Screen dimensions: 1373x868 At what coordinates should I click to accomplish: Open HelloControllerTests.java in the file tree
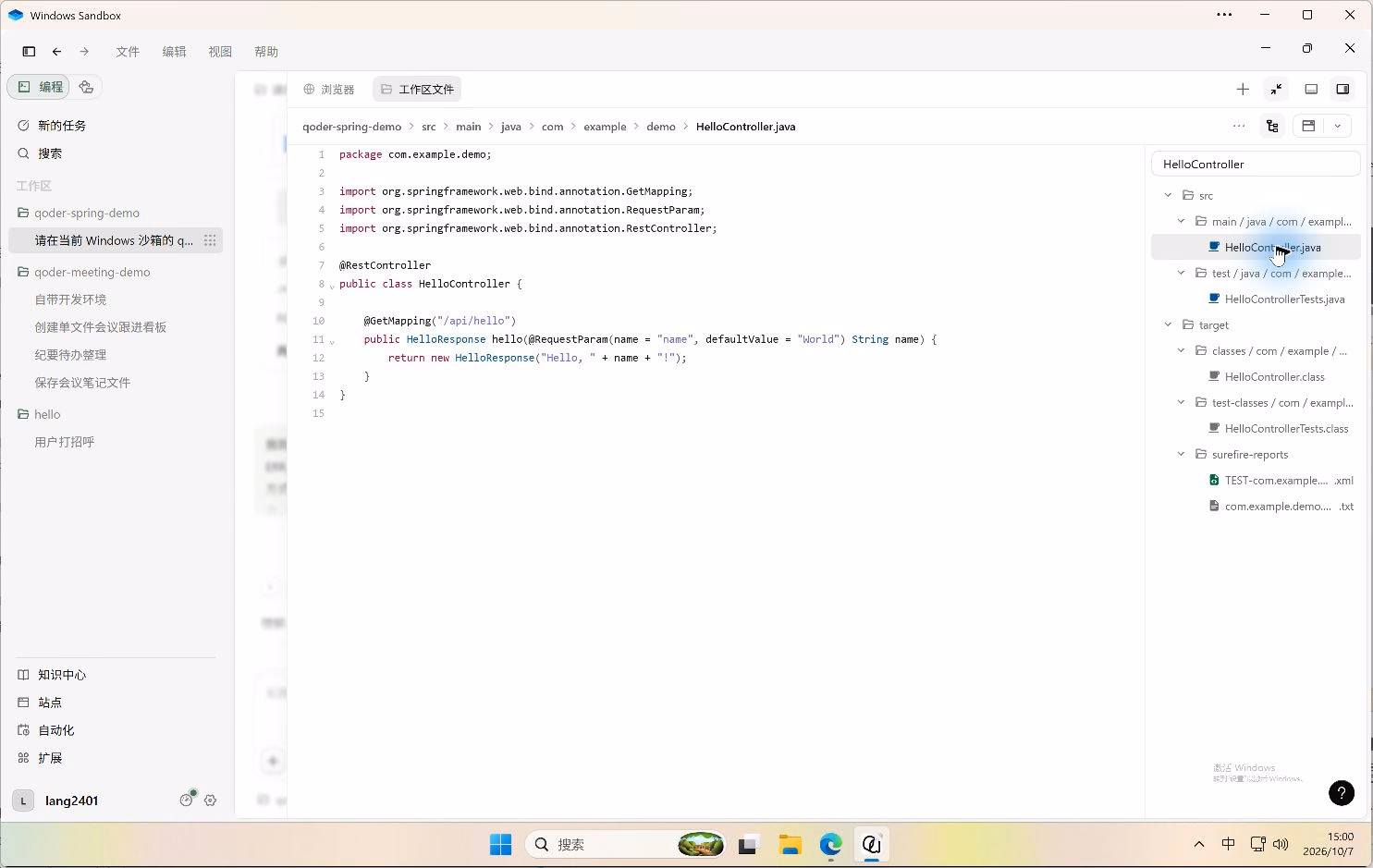1256,300
